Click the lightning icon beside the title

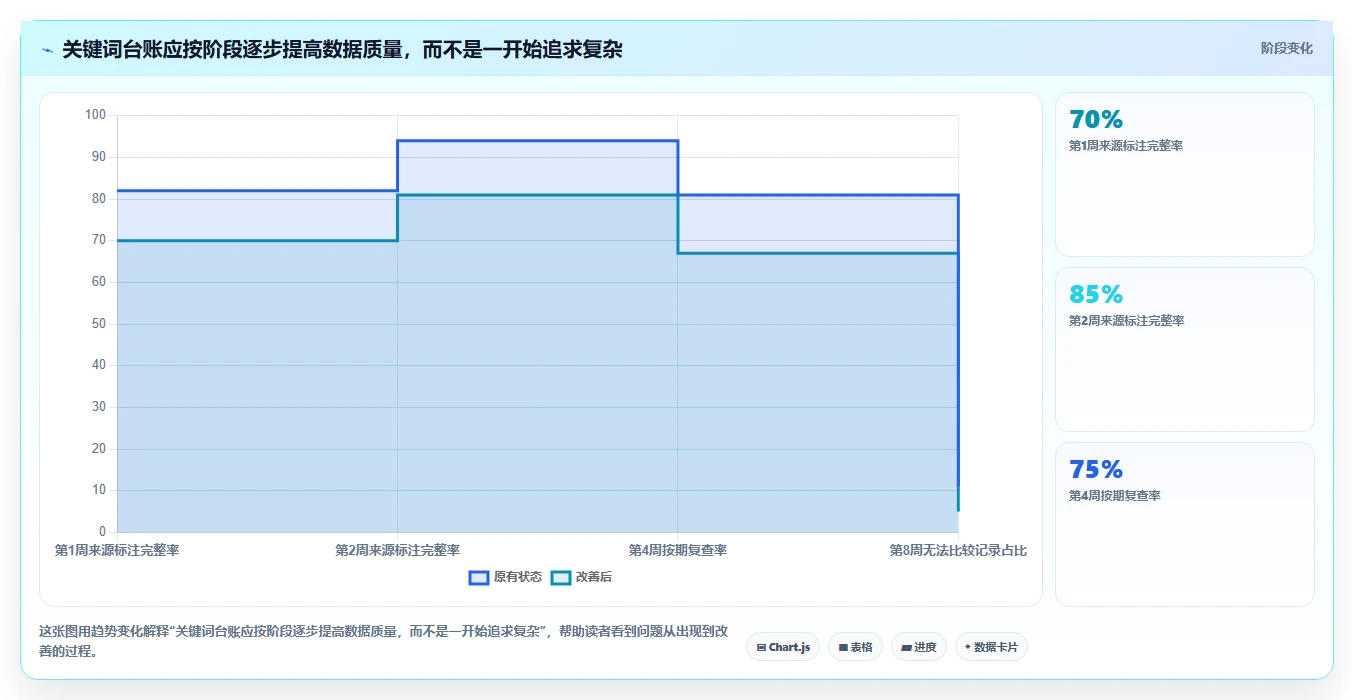coord(48,49)
